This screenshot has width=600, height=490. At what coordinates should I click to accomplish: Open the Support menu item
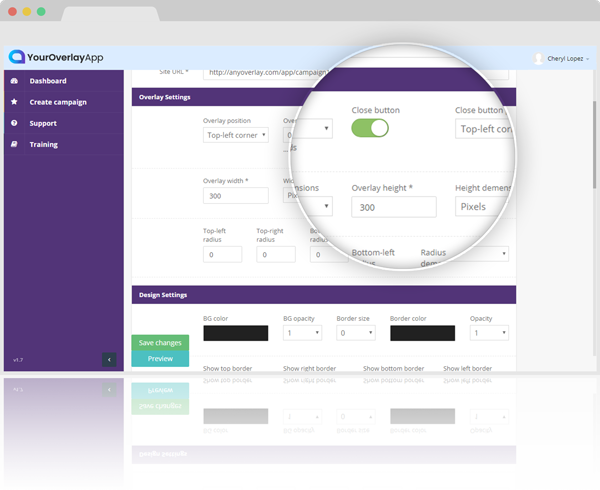[x=43, y=123]
